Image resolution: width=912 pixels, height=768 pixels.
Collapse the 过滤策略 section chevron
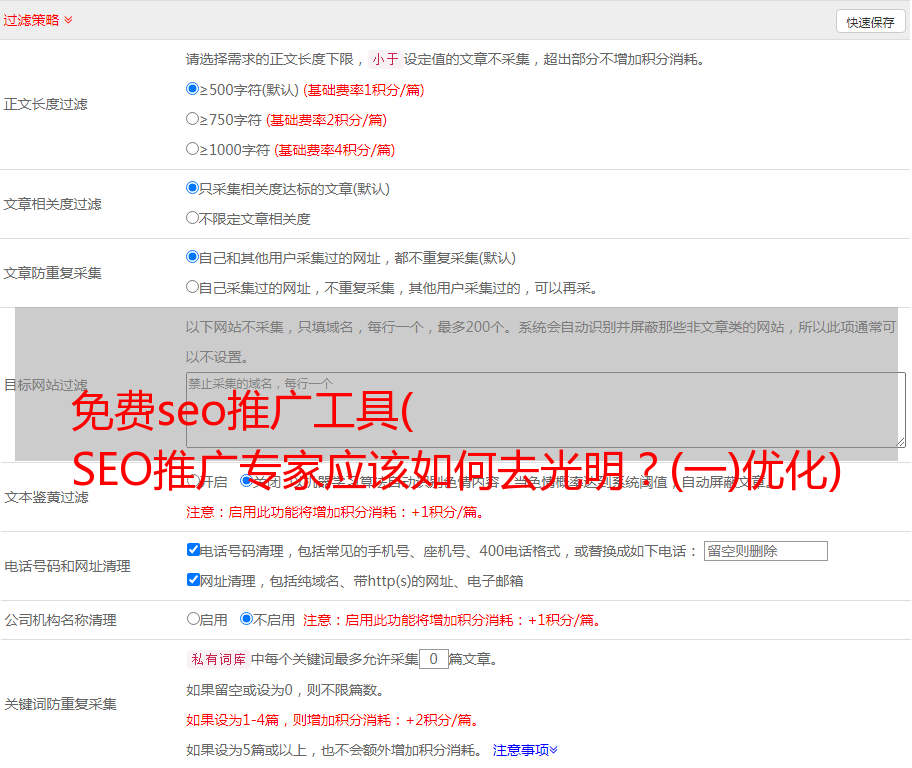(x=68, y=20)
